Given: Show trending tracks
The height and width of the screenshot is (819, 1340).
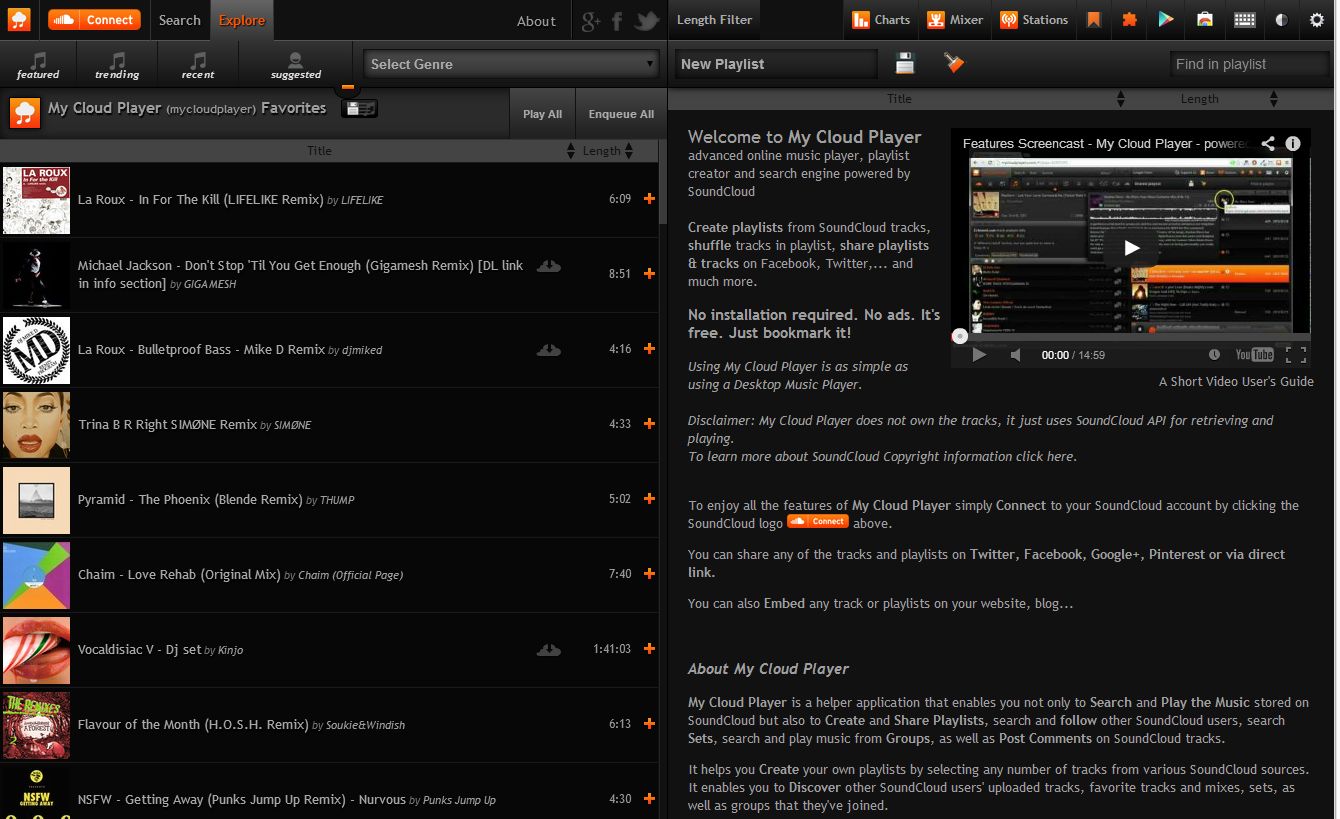Looking at the screenshot, I should click(x=117, y=66).
